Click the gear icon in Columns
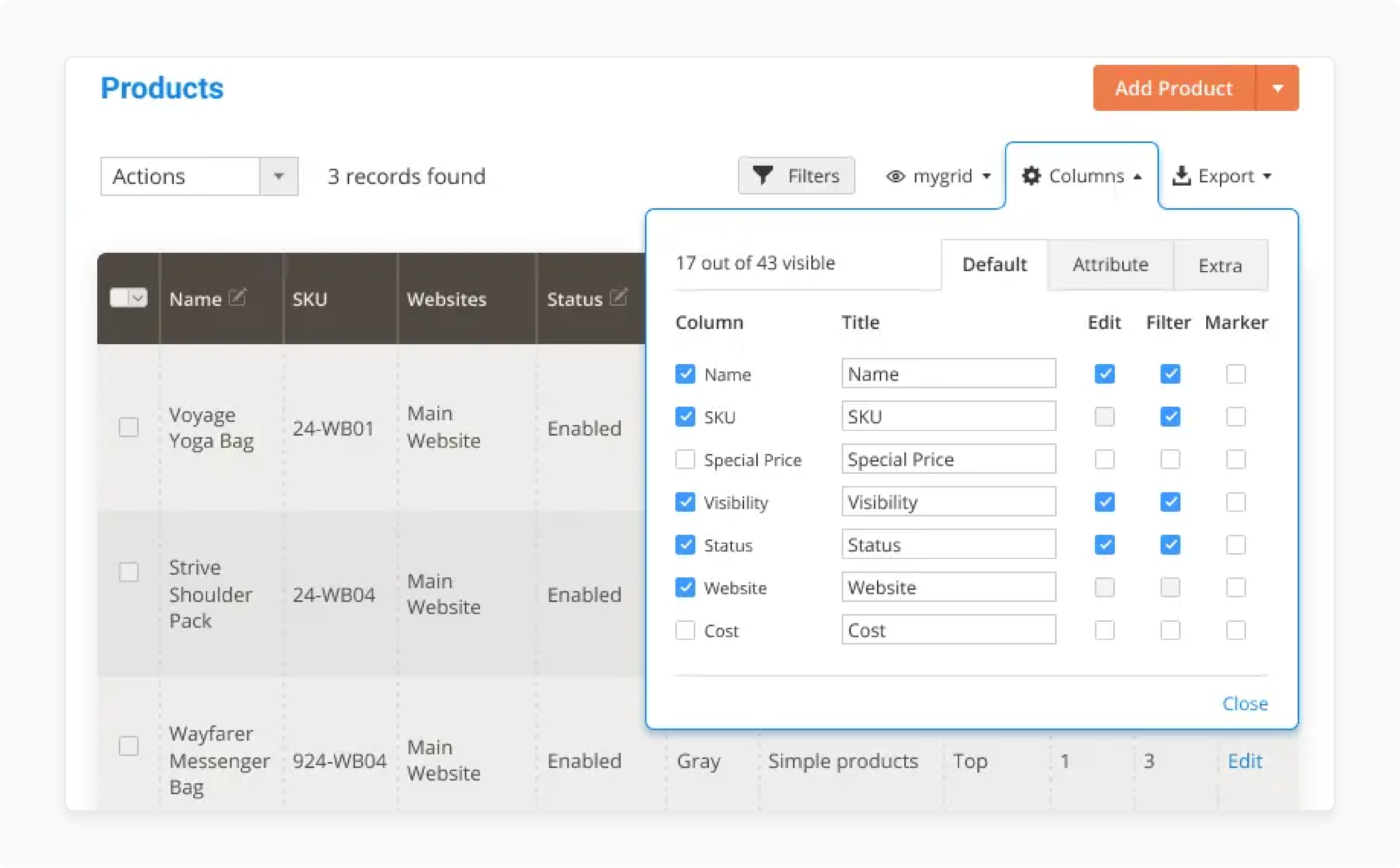 [1031, 176]
